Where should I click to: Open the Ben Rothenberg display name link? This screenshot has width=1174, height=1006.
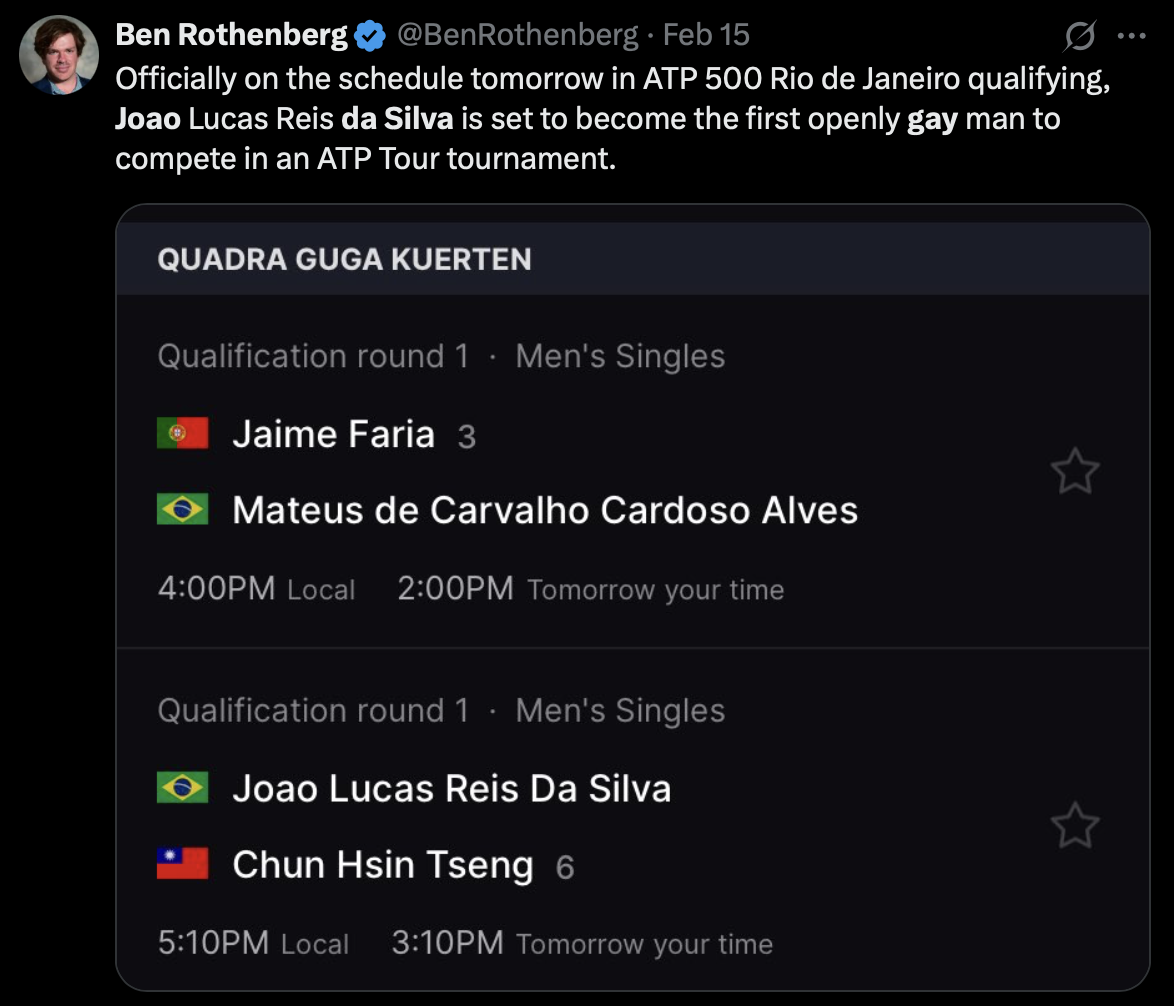pyautogui.click(x=231, y=35)
